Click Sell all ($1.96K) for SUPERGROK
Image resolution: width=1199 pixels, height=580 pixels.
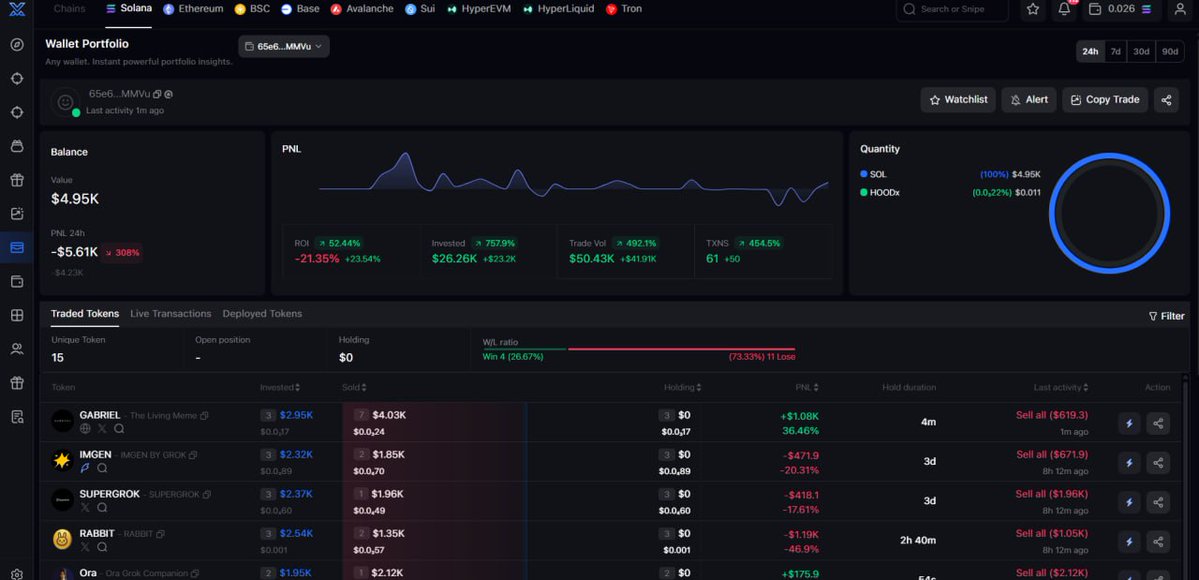click(1051, 494)
